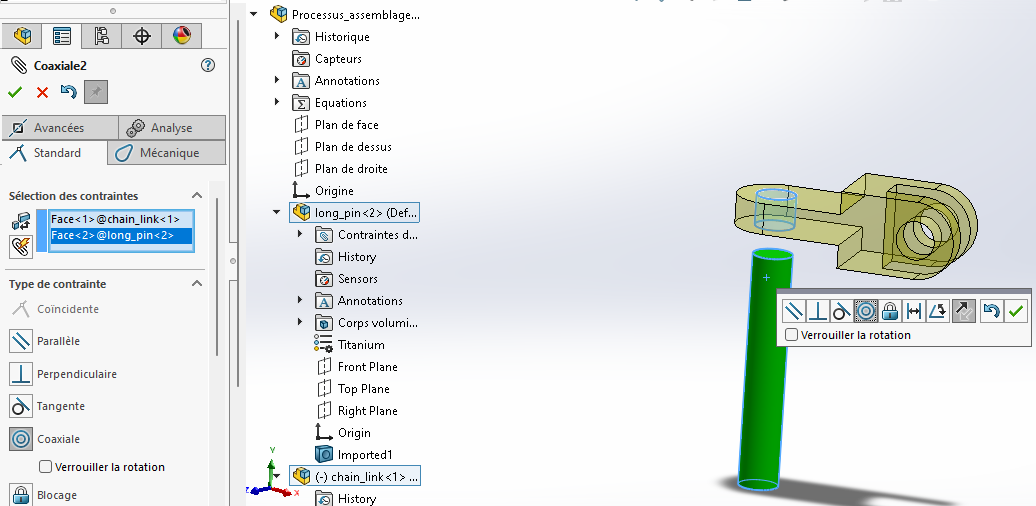Choose the Blocage mate type

tap(44, 495)
